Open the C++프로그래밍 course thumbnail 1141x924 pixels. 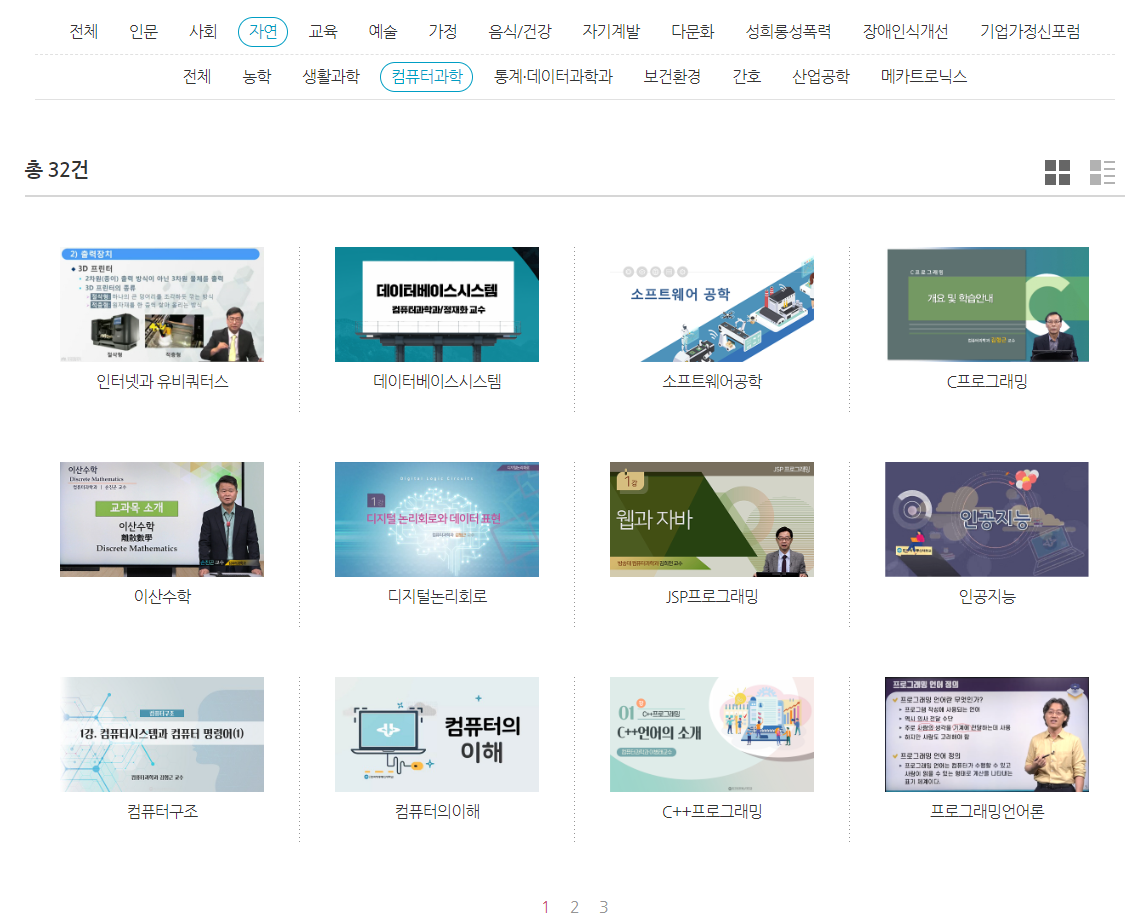click(712, 735)
